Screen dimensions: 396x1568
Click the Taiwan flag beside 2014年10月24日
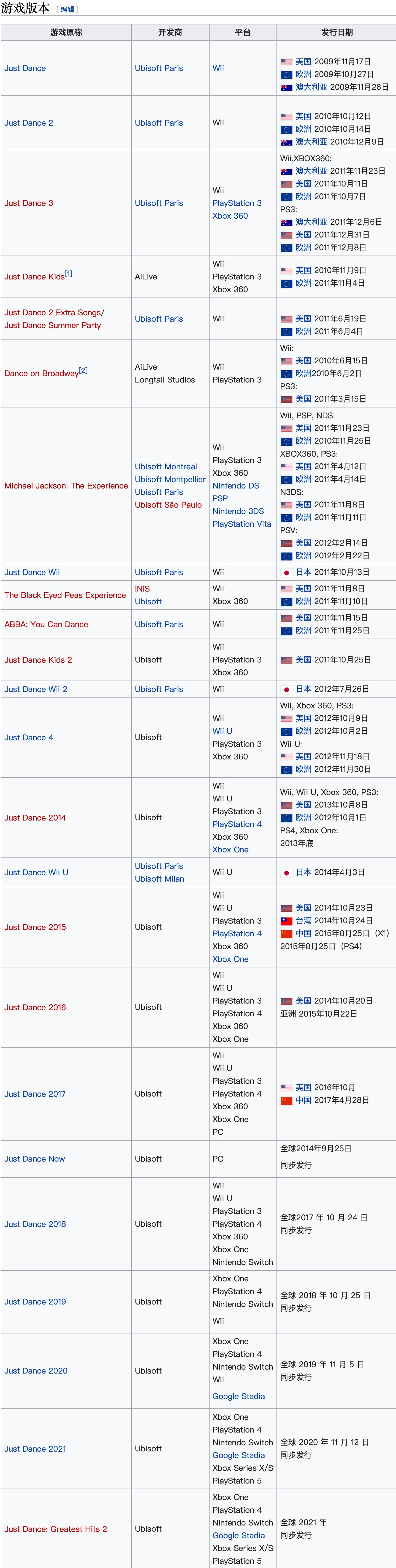[287, 921]
